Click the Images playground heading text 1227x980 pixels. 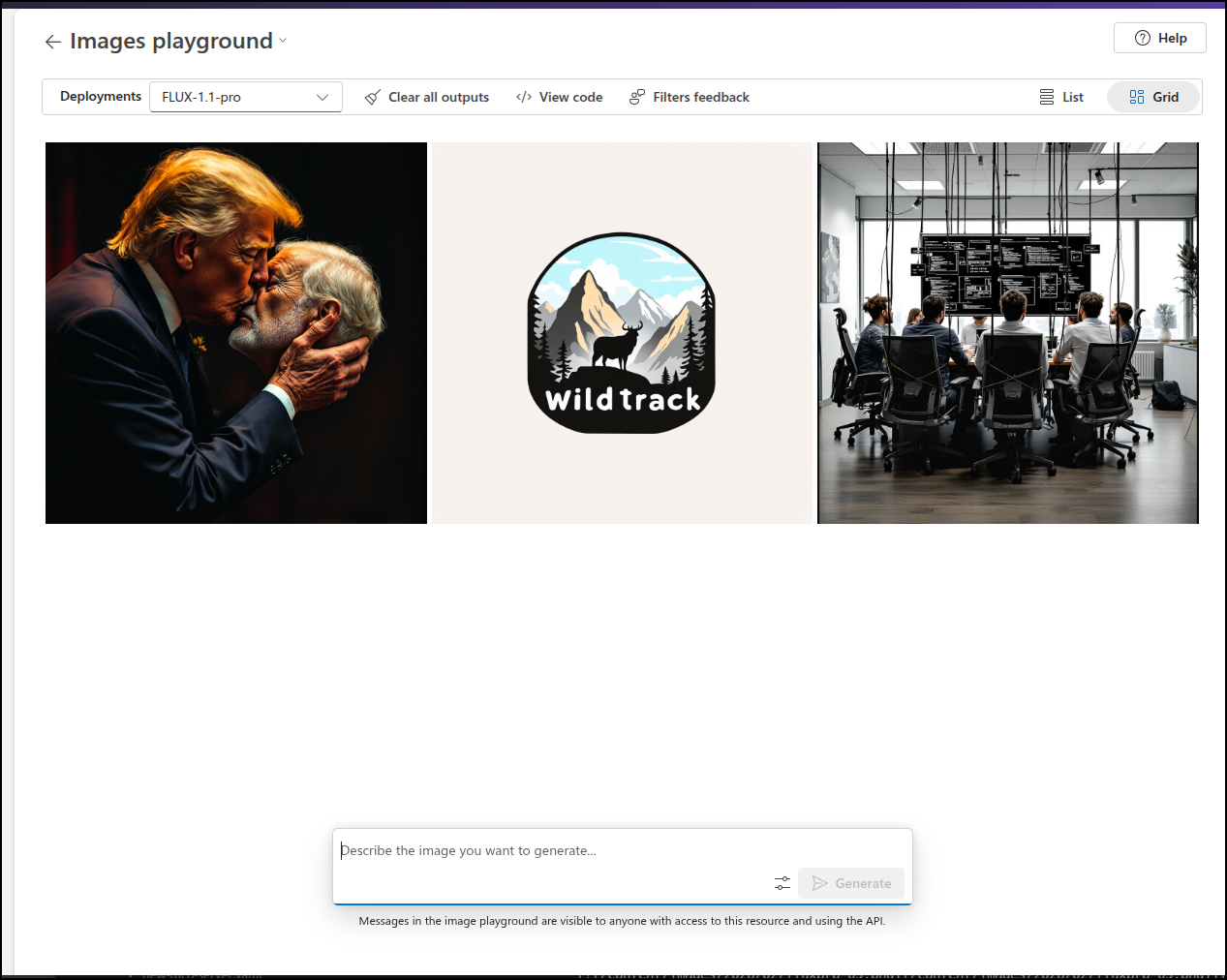tap(170, 41)
